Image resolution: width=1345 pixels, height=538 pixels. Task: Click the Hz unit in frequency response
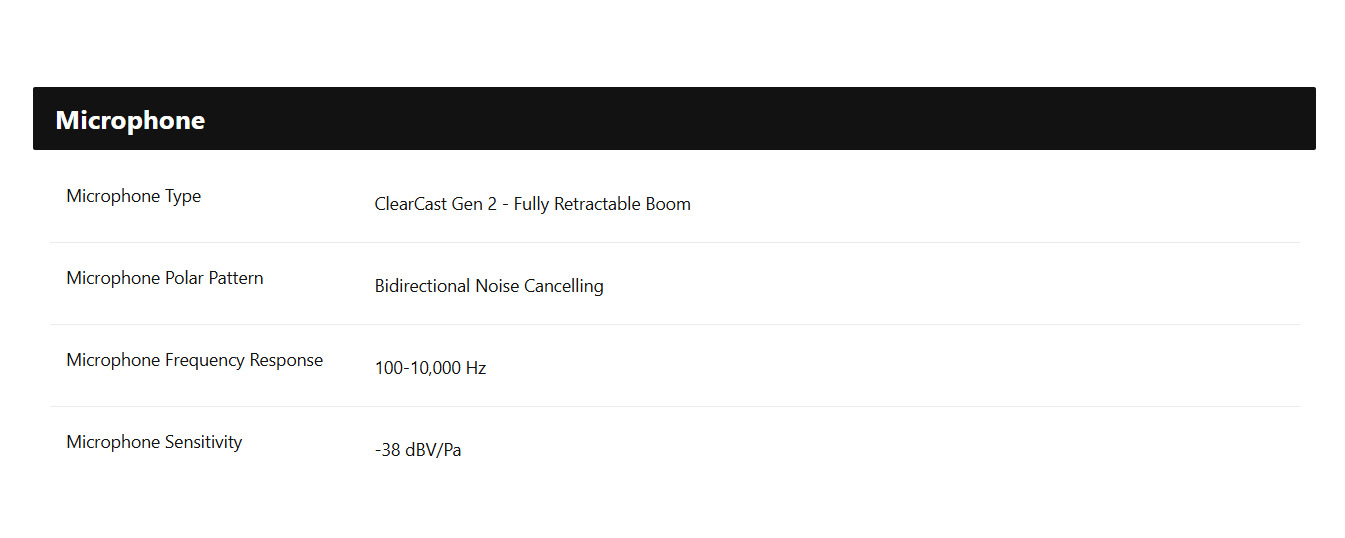[x=476, y=368]
